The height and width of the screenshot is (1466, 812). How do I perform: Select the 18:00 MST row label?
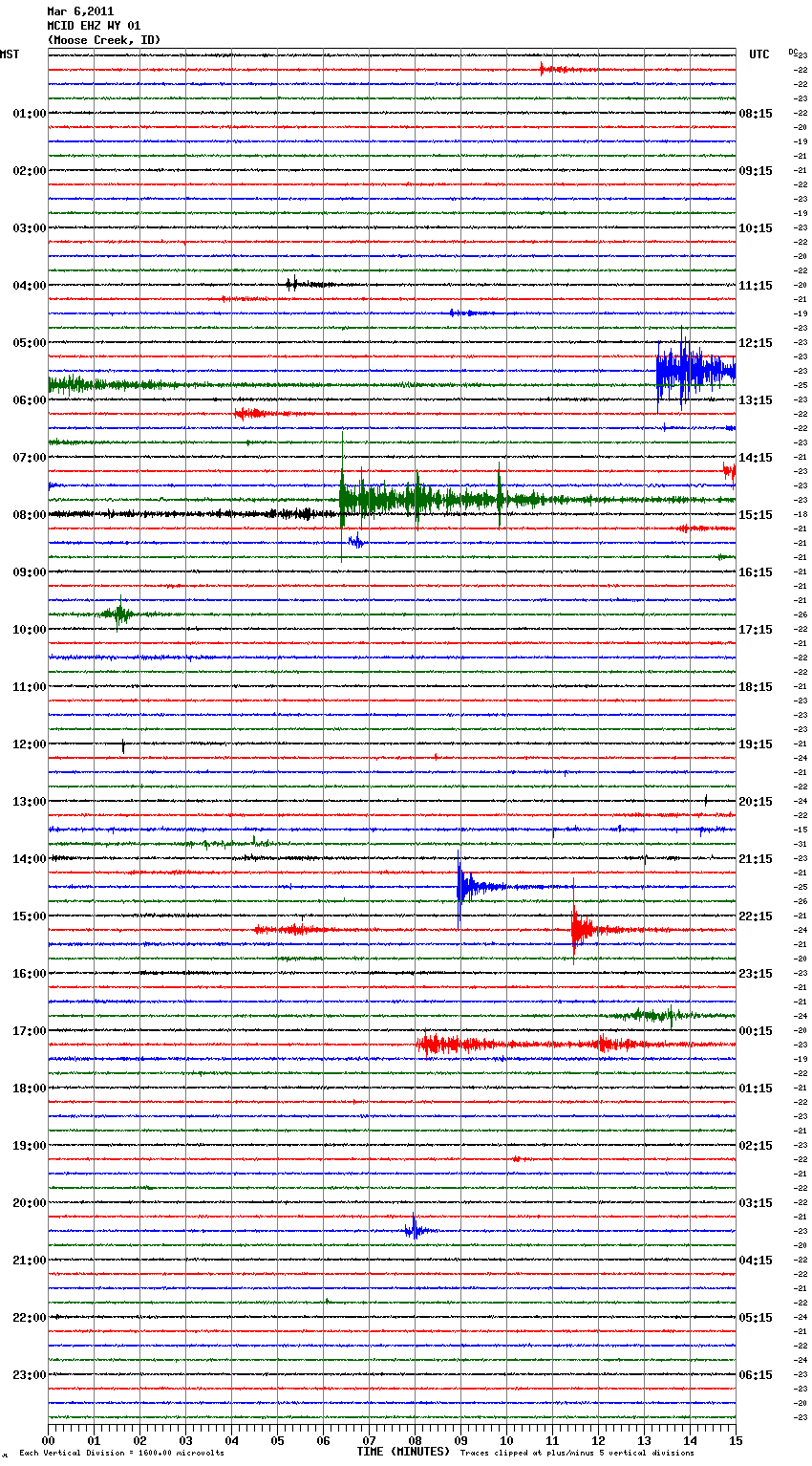tap(30, 1089)
